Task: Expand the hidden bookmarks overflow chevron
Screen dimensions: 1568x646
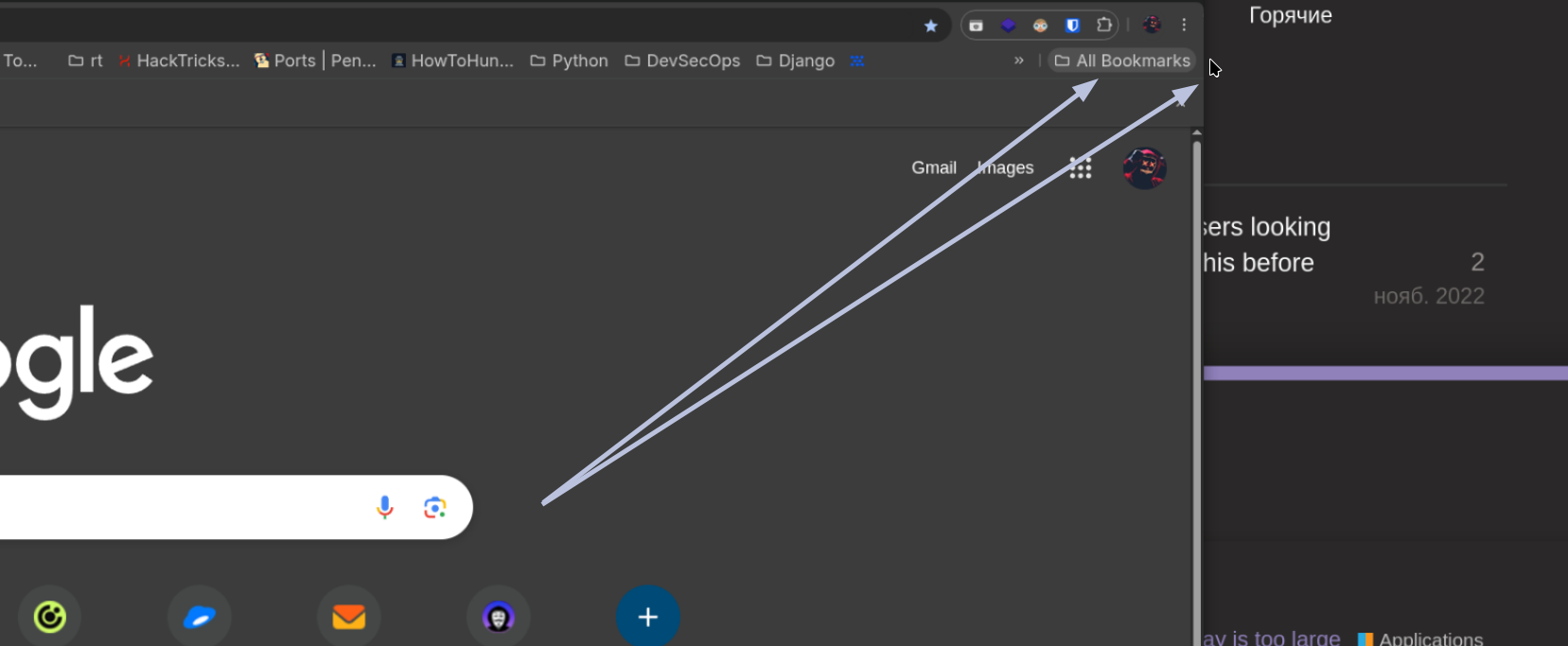Action: (x=1019, y=61)
